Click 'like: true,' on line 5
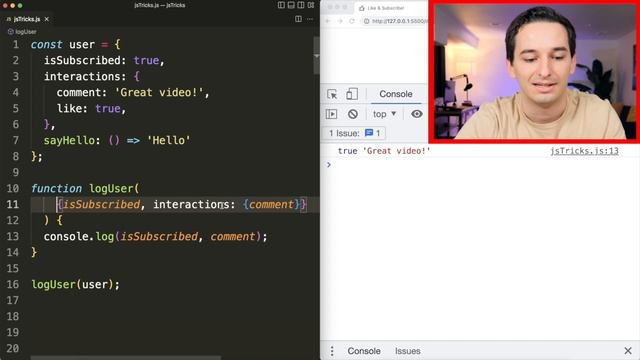 (x=91, y=109)
